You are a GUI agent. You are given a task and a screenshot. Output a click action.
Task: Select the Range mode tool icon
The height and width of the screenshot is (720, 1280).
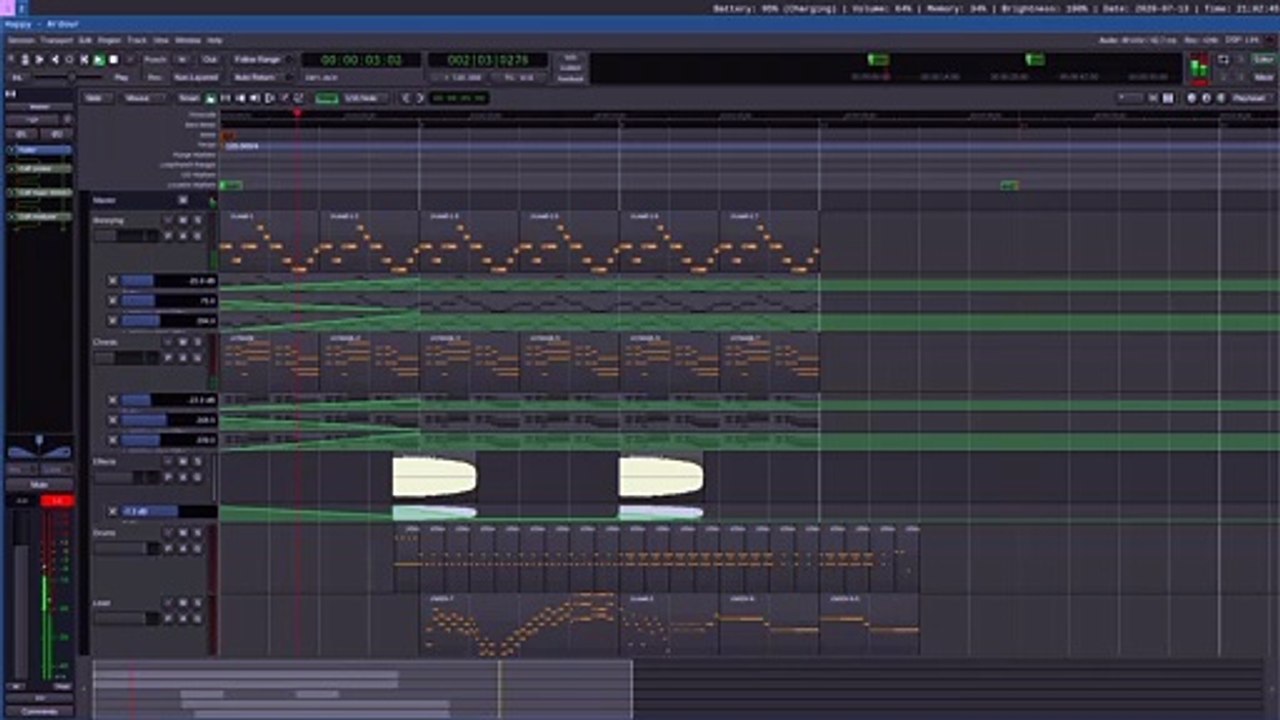point(226,98)
